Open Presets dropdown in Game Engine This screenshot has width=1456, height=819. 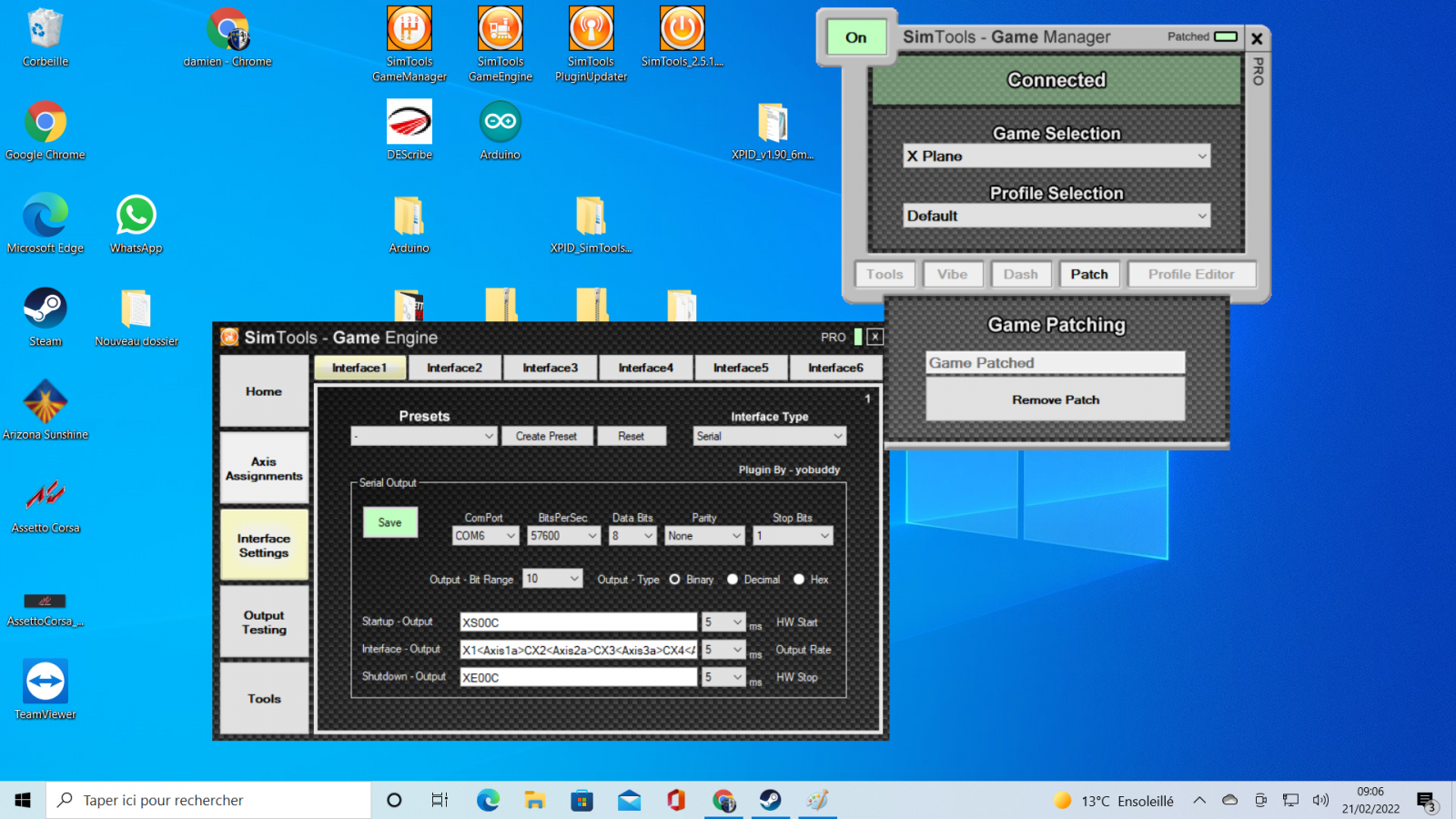pyautogui.click(x=424, y=436)
